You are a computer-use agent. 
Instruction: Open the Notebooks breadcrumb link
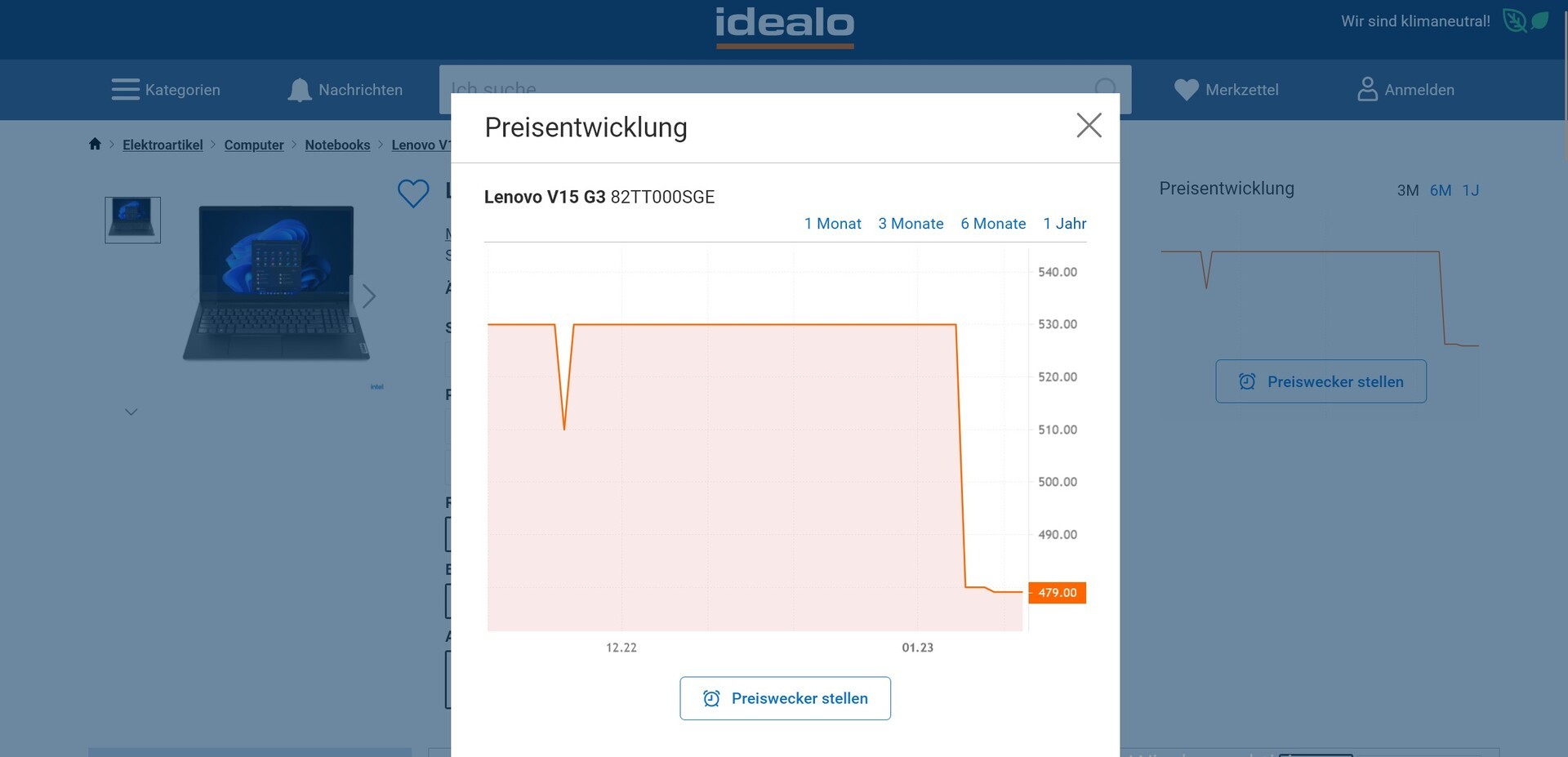337,145
